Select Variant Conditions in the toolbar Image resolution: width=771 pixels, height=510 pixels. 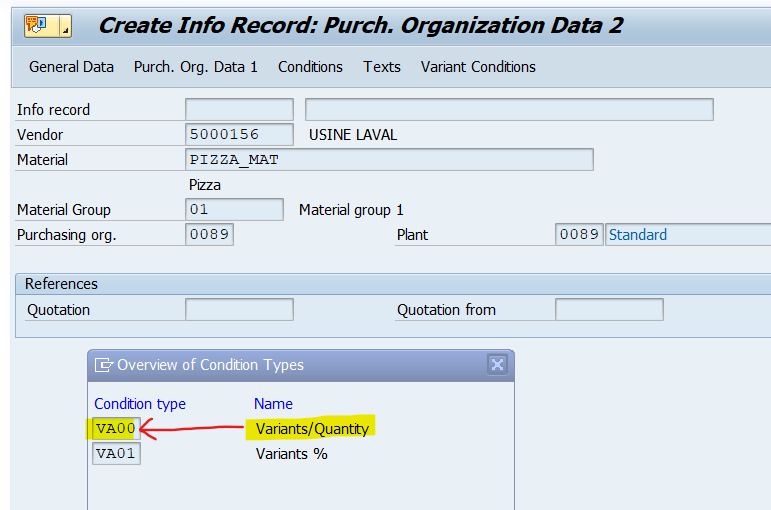click(x=478, y=67)
